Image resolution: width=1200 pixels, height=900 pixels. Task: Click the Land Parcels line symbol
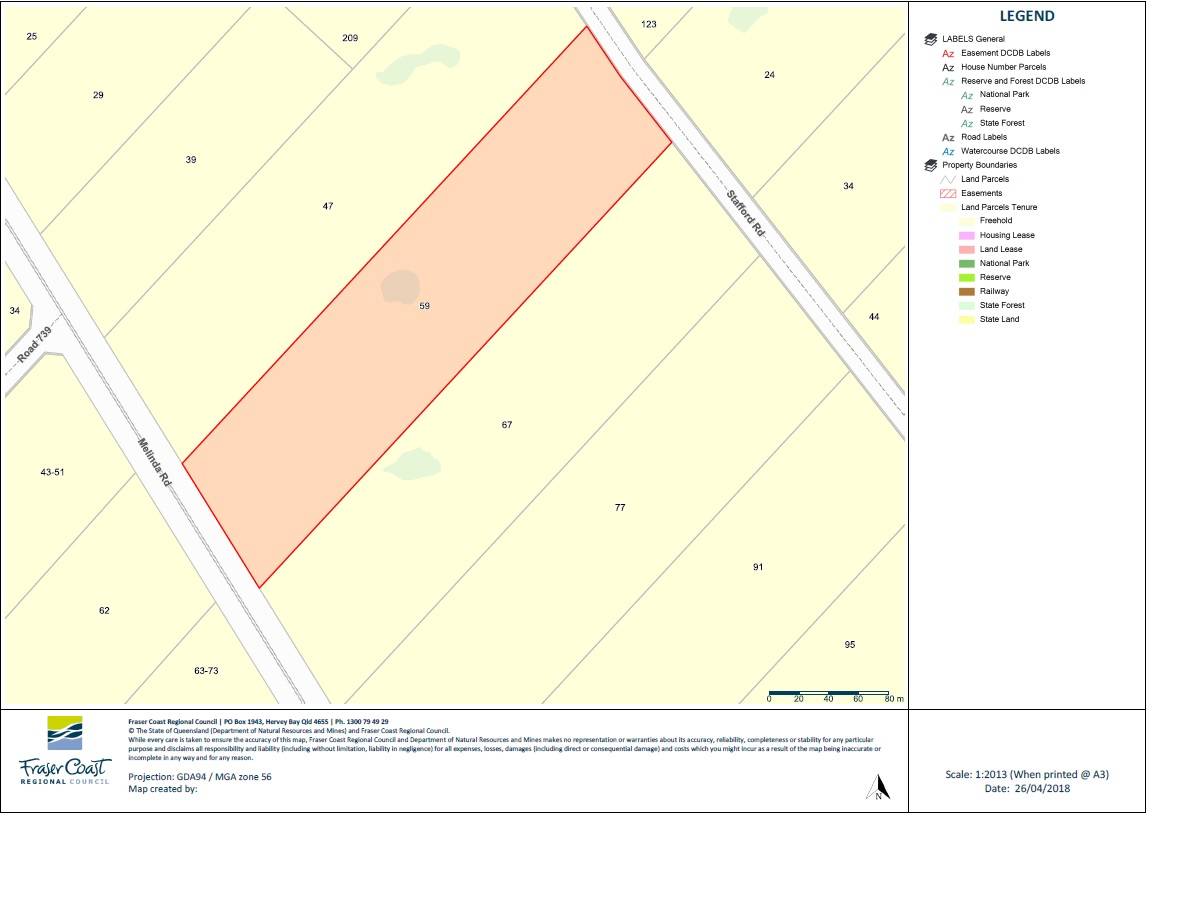pos(948,179)
